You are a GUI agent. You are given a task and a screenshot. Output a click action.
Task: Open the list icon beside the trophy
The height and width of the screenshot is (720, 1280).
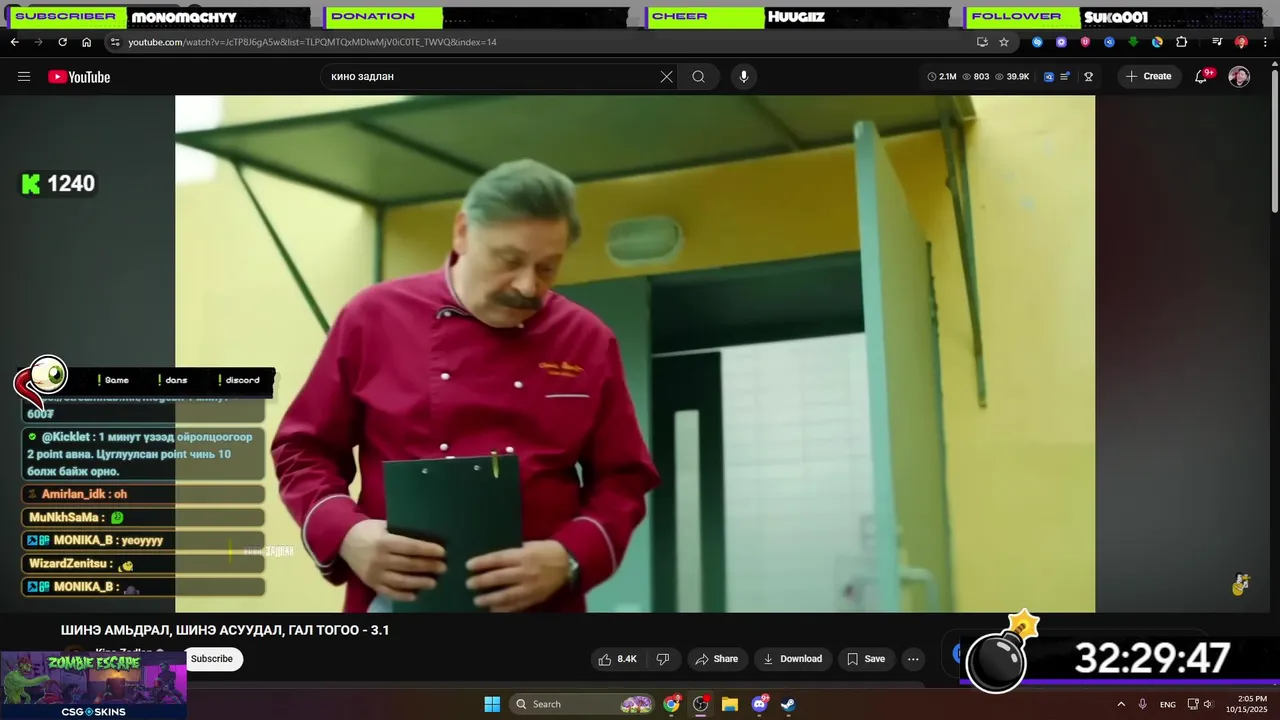[x=1065, y=76]
